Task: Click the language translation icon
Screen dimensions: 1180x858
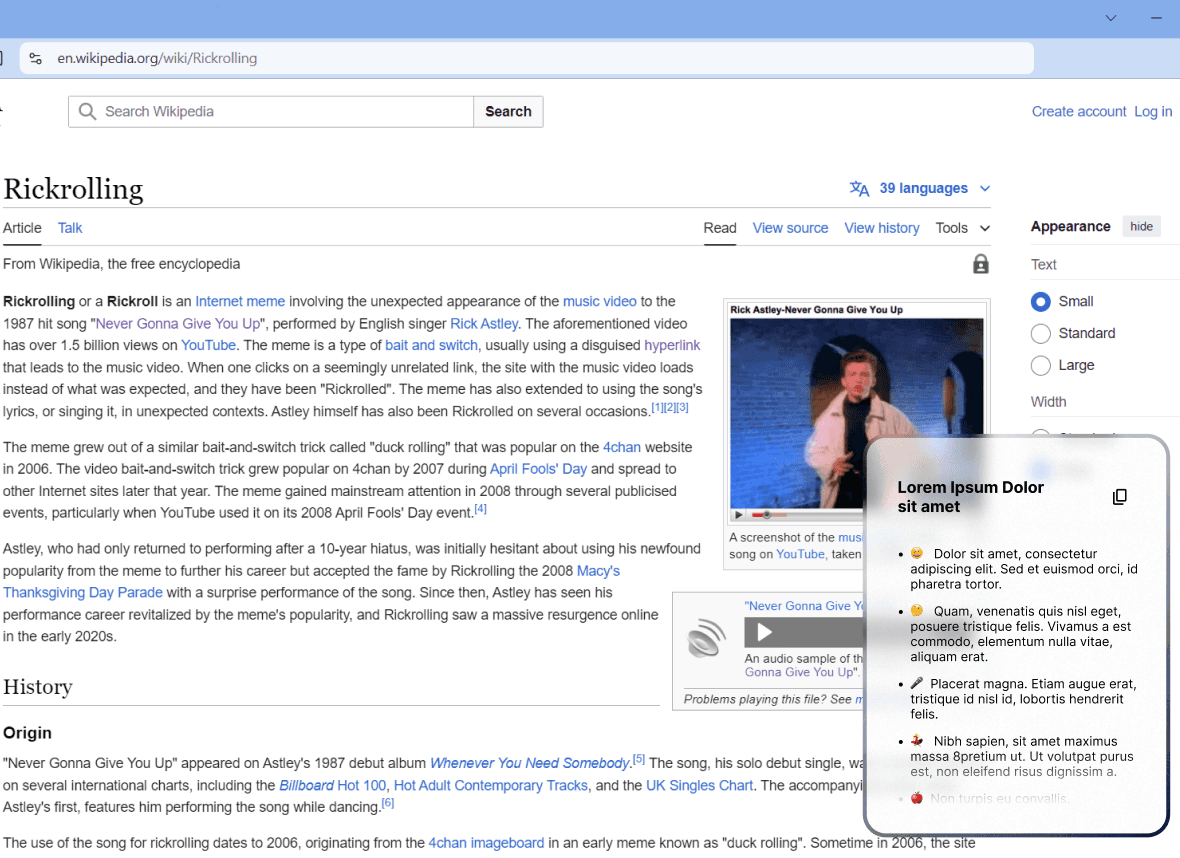Action: (859, 188)
